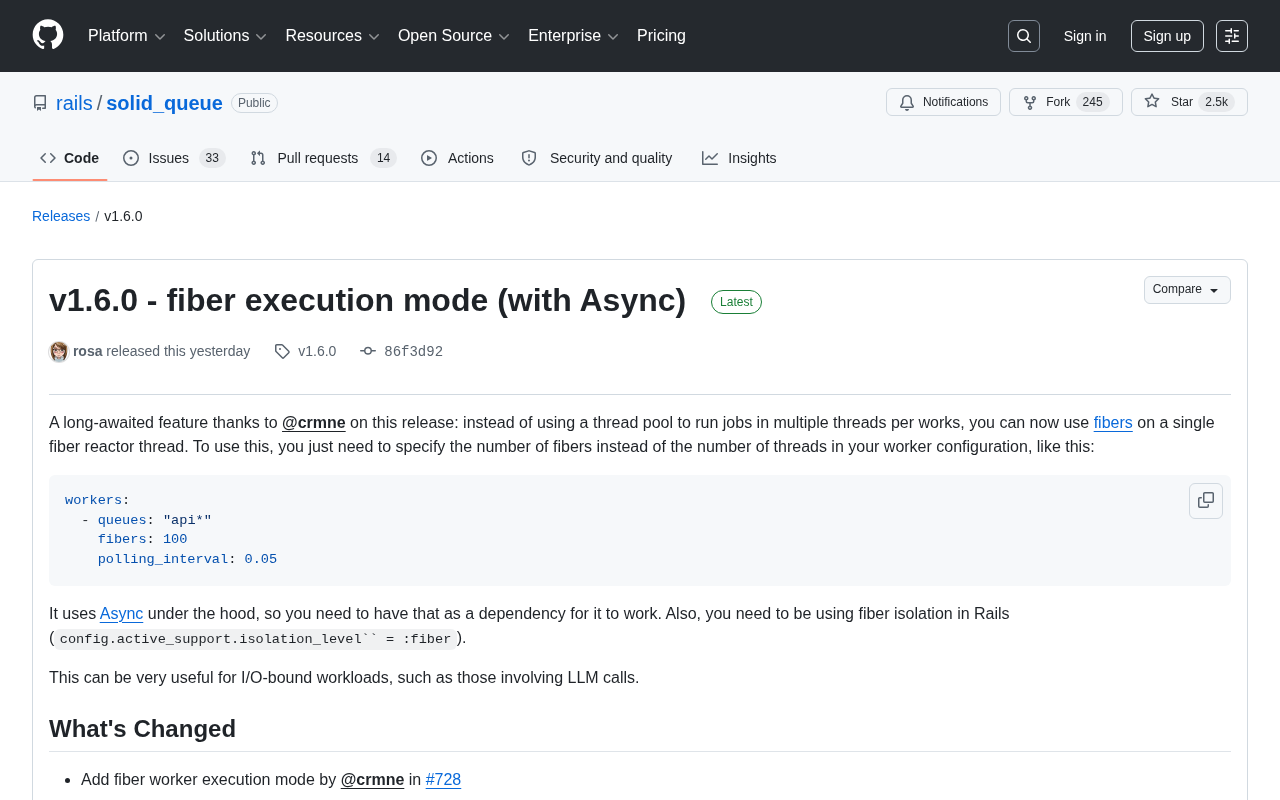Screen dimensions: 1280x800
Task: Open commit 86f3d92
Action: coord(413,351)
